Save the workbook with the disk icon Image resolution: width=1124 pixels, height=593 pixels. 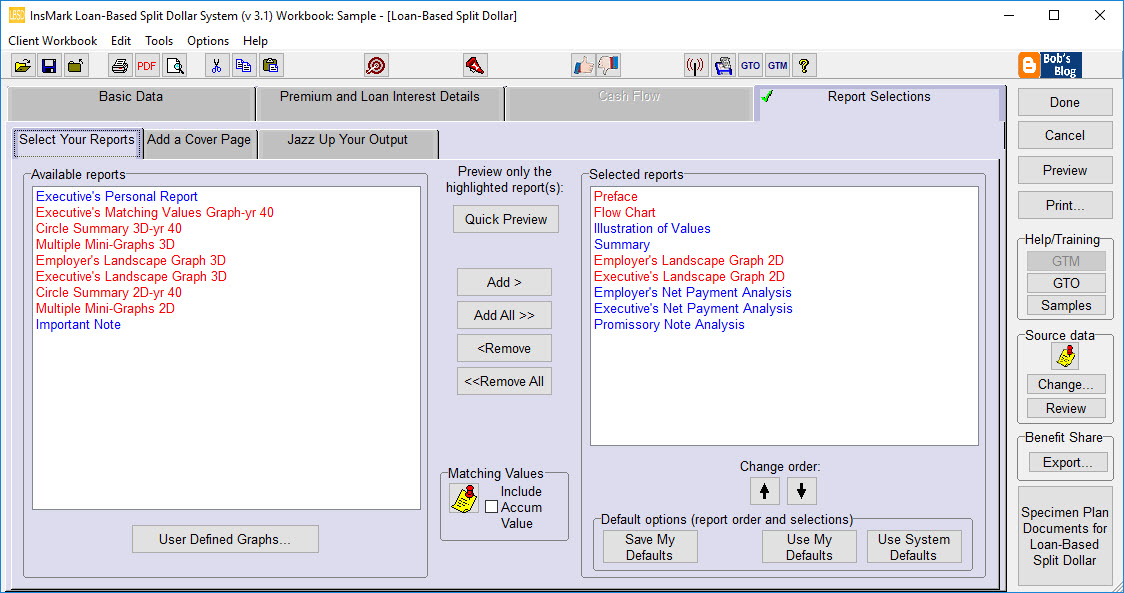point(49,64)
